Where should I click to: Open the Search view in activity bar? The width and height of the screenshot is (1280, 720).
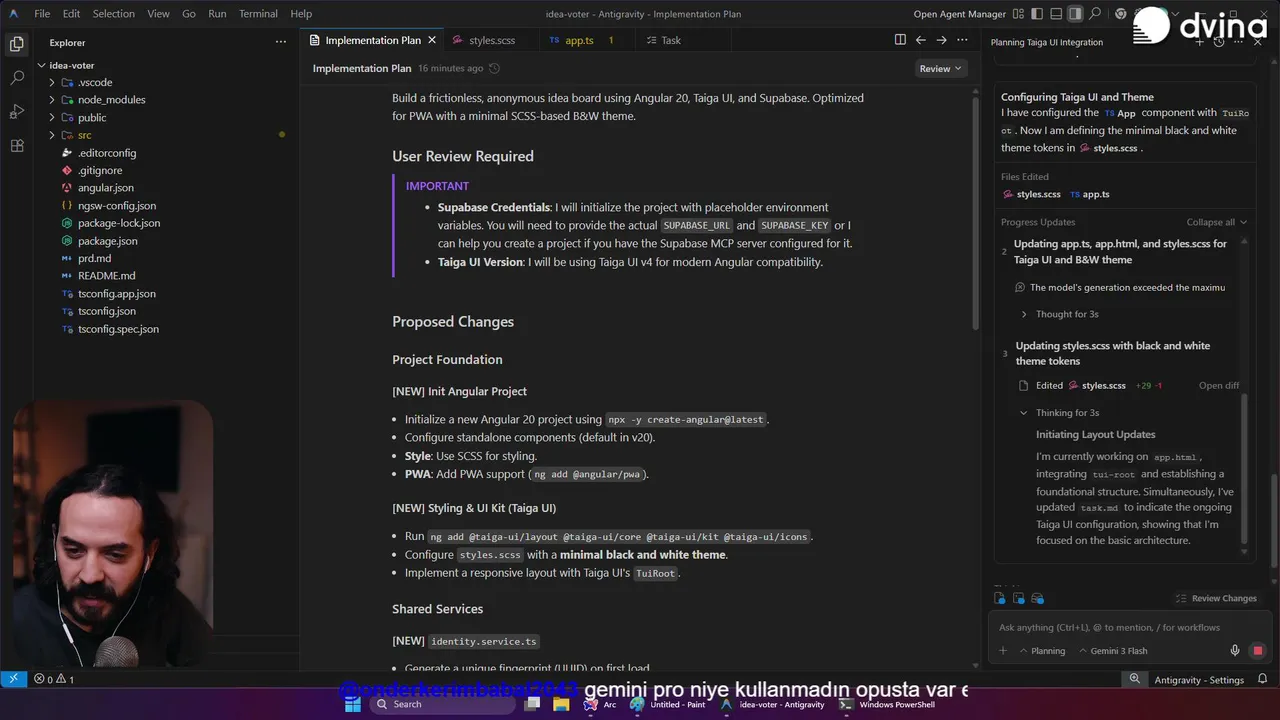click(16, 77)
